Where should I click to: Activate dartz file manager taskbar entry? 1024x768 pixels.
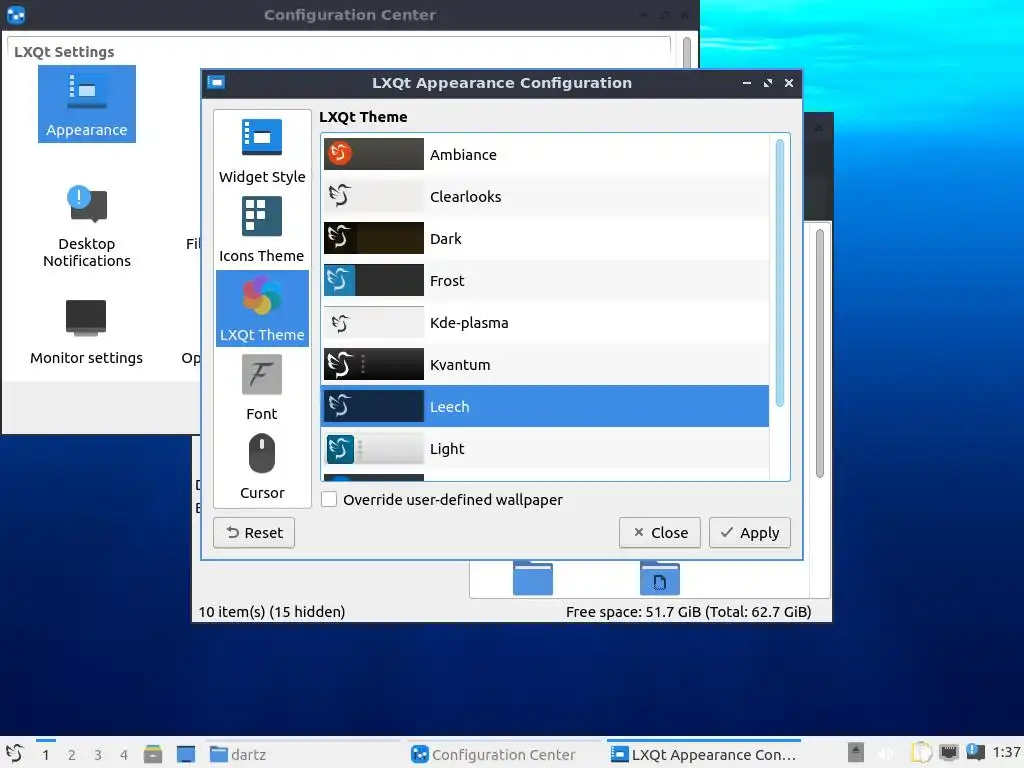[x=304, y=754]
